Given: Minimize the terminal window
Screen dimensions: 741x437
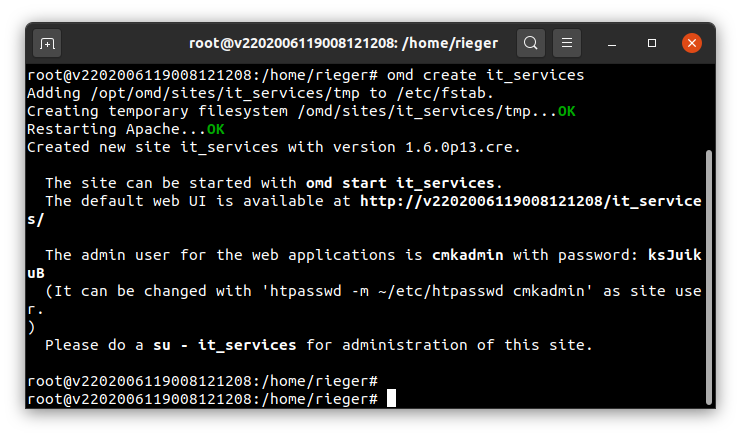Looking at the screenshot, I should (x=612, y=43).
